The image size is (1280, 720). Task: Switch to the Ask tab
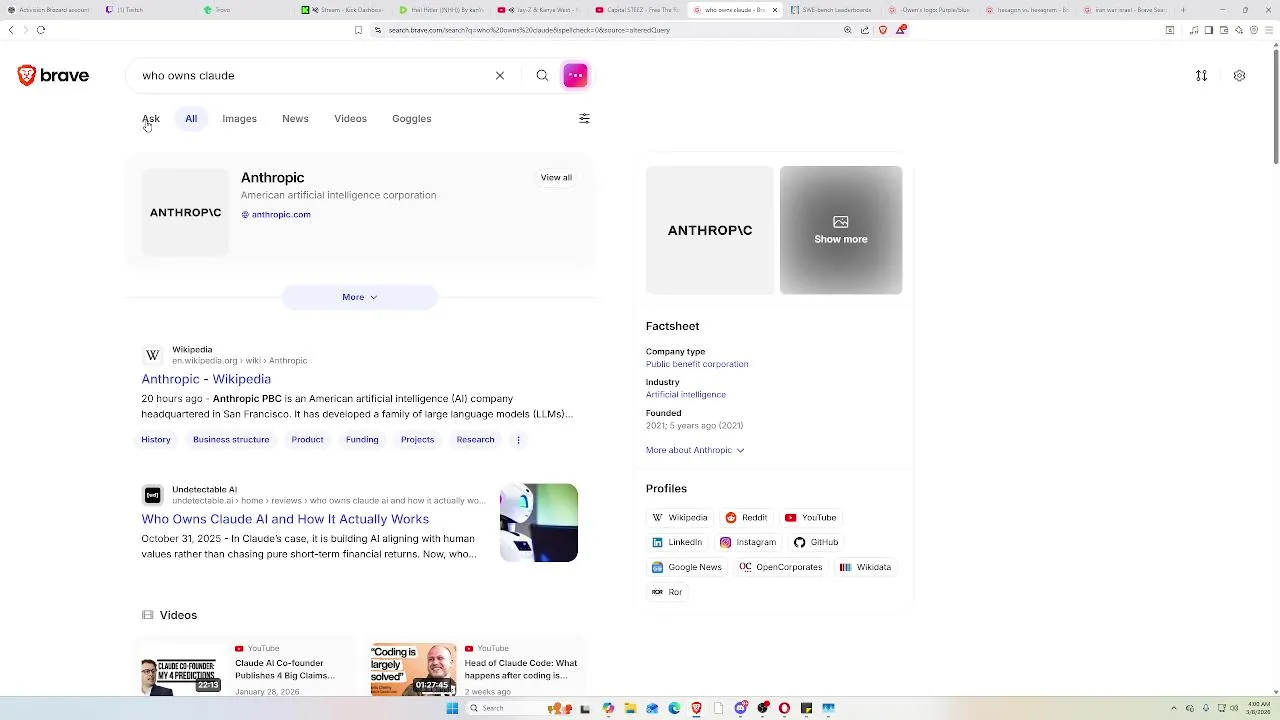[151, 118]
